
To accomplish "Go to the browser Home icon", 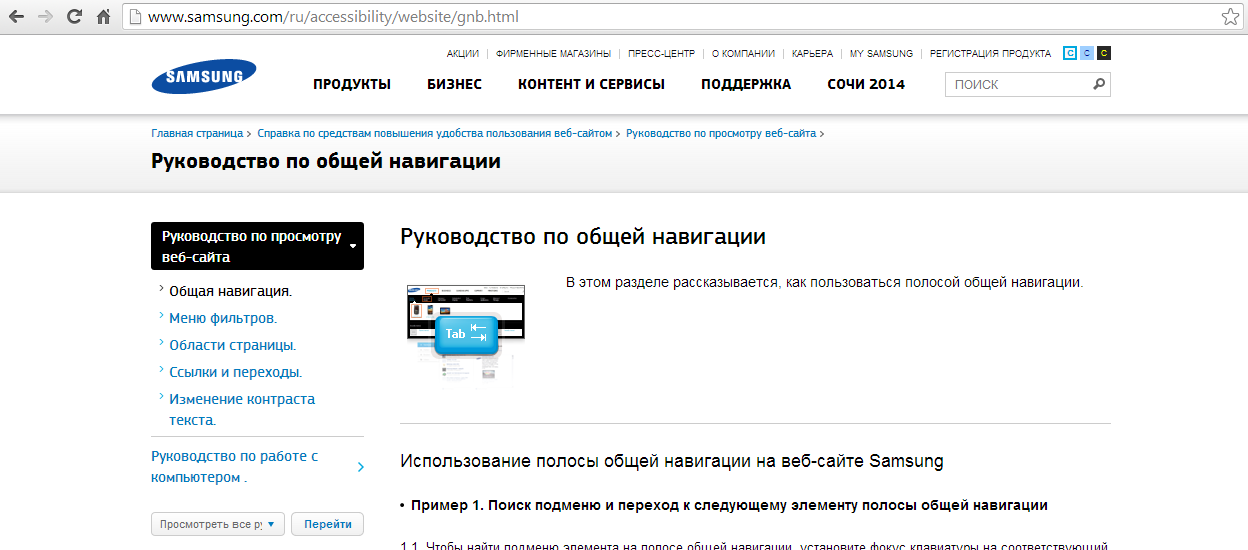I will coord(103,17).
